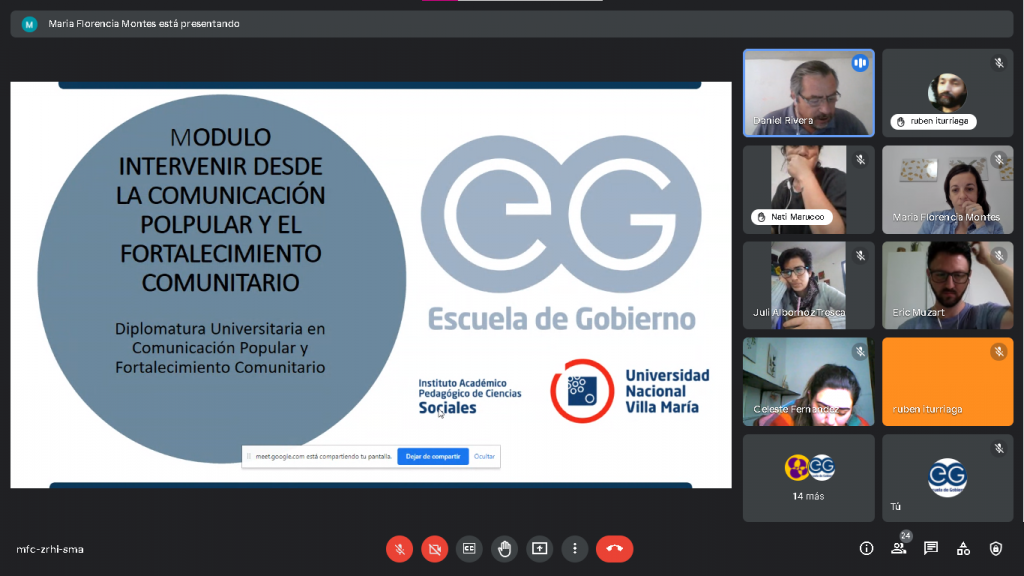Expand the '14 más' participants tile
The height and width of the screenshot is (576, 1024).
pyautogui.click(x=808, y=477)
